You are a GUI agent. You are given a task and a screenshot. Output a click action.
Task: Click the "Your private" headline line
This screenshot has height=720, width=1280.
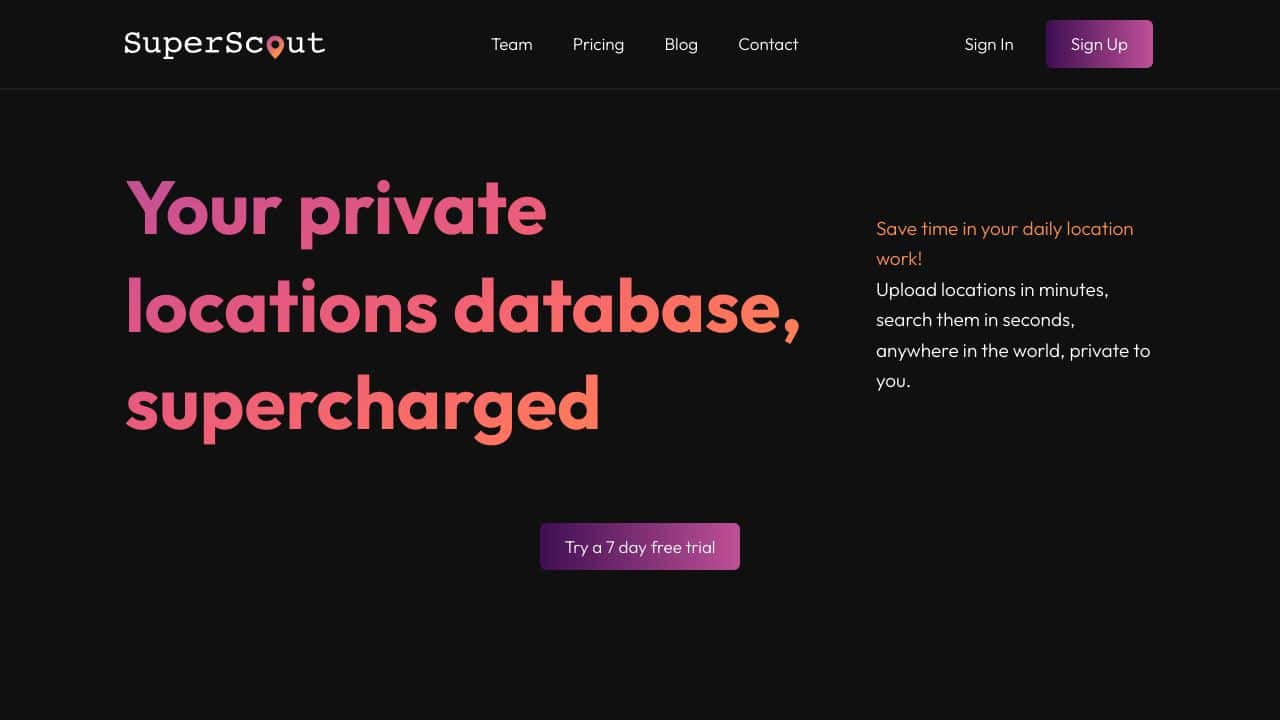click(336, 210)
